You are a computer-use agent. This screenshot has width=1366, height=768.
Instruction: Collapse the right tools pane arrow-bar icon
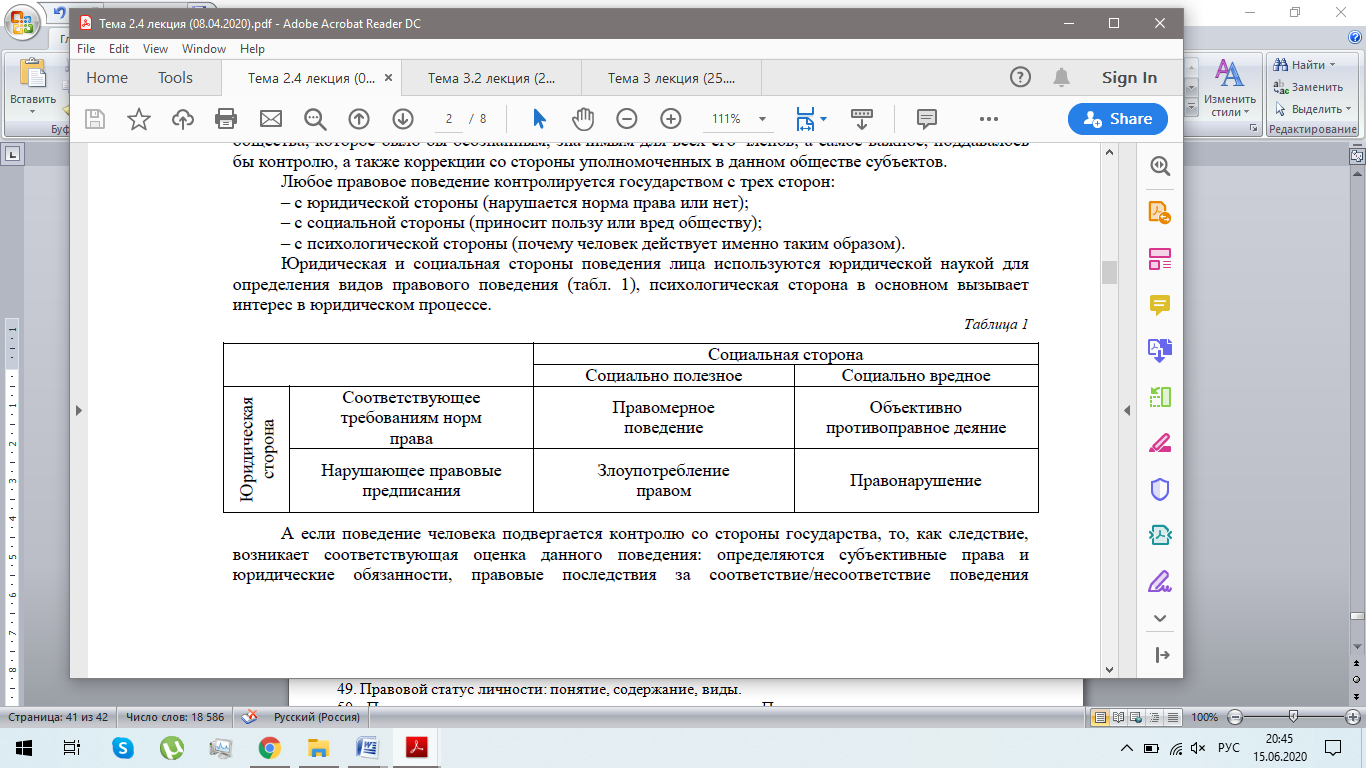point(1160,655)
